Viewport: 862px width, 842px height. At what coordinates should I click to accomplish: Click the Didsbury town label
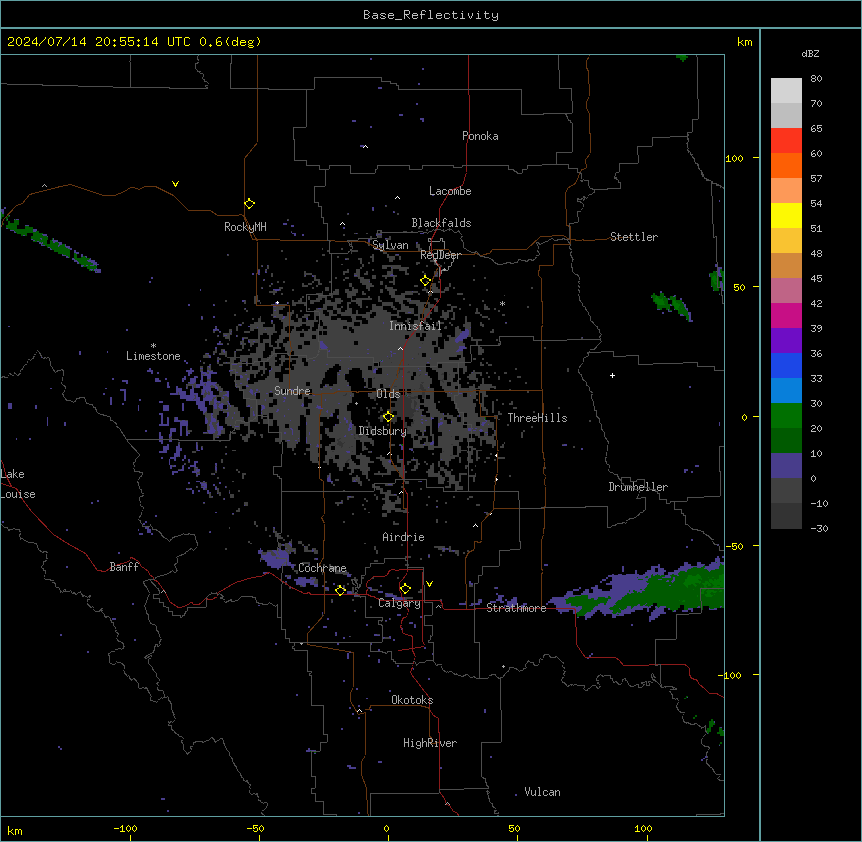pyautogui.click(x=383, y=431)
